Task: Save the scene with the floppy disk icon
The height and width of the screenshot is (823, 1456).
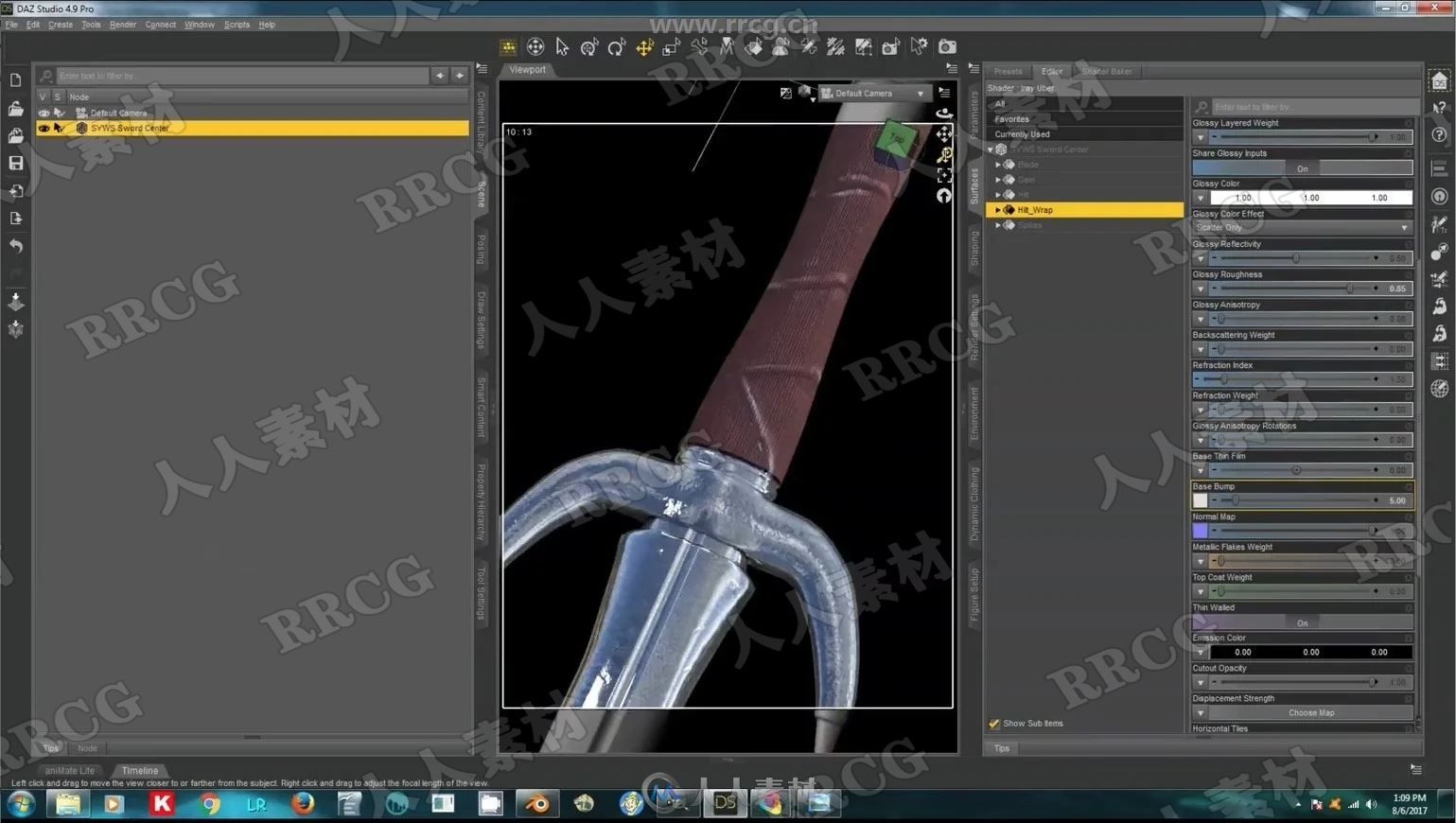Action: click(16, 163)
